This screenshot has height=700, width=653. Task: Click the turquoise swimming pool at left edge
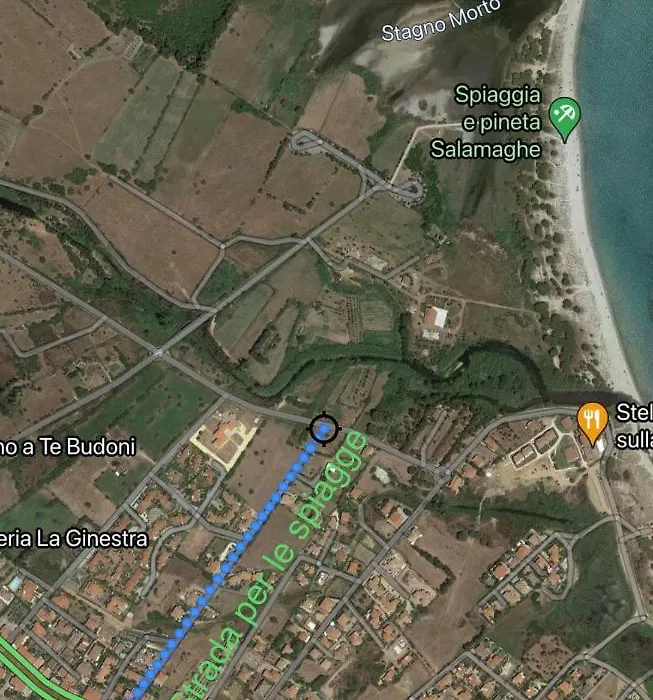pos(15,583)
